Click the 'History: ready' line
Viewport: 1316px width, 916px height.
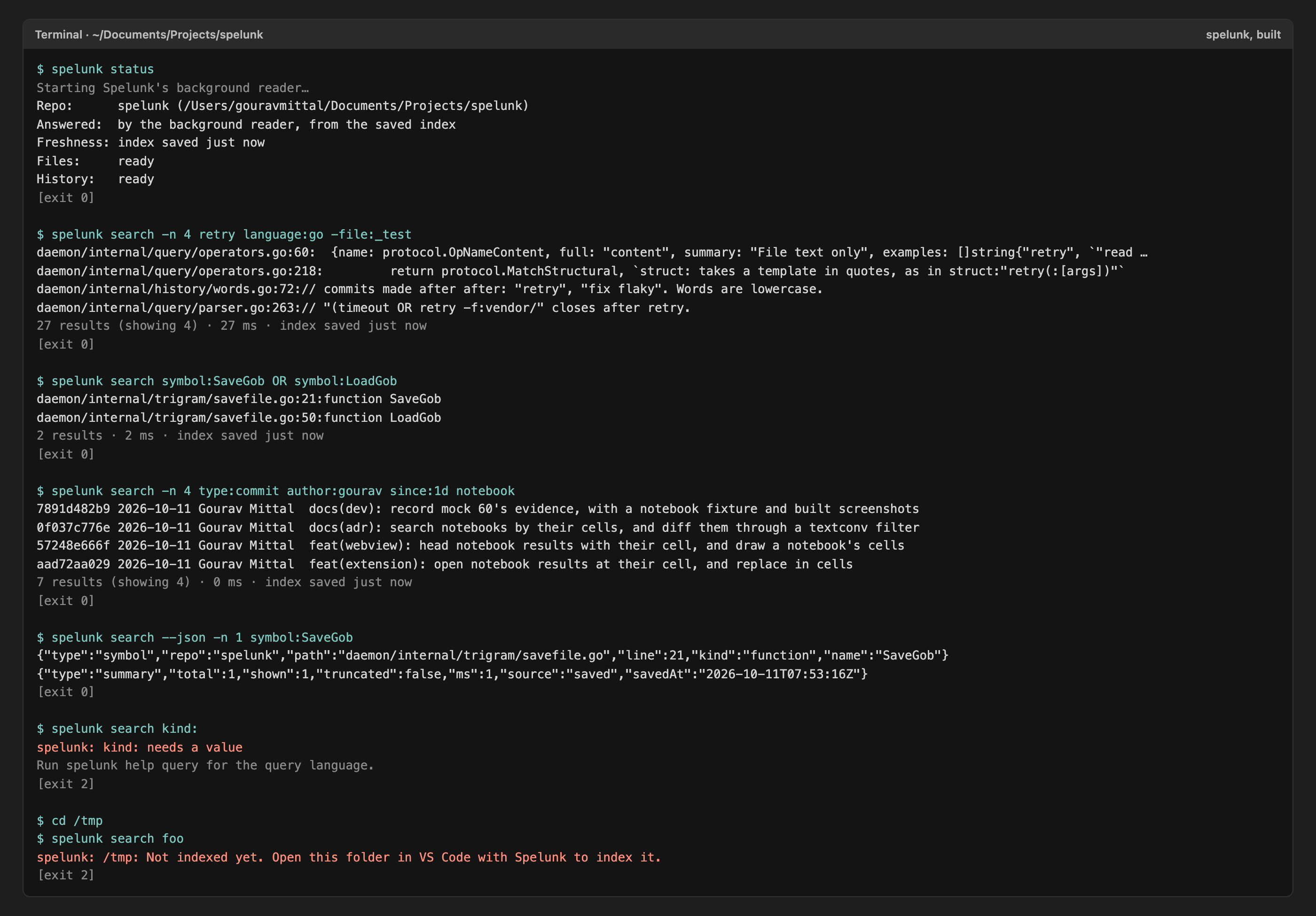95,179
